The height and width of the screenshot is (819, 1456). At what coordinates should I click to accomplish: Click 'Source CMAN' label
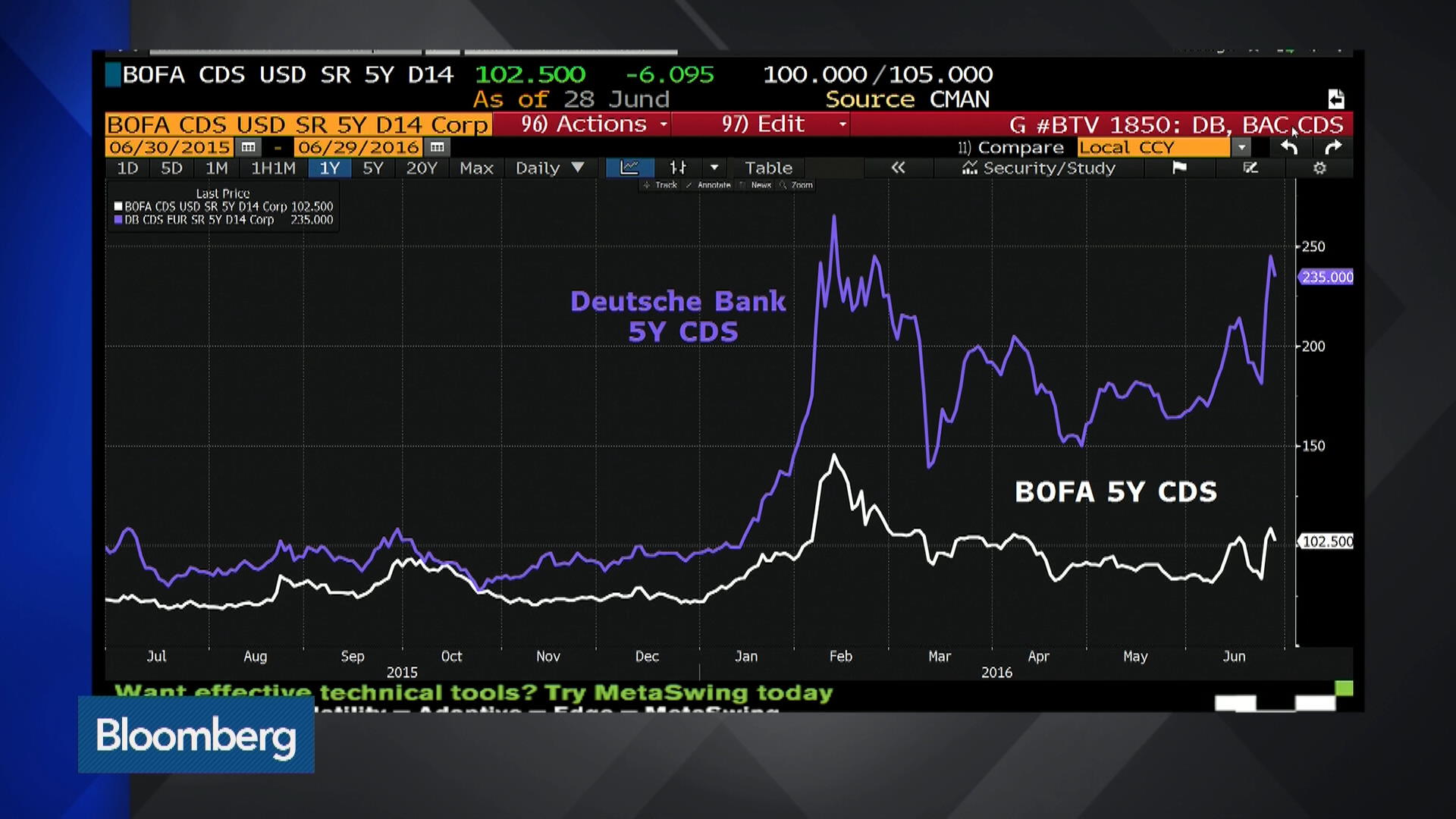[x=908, y=99]
